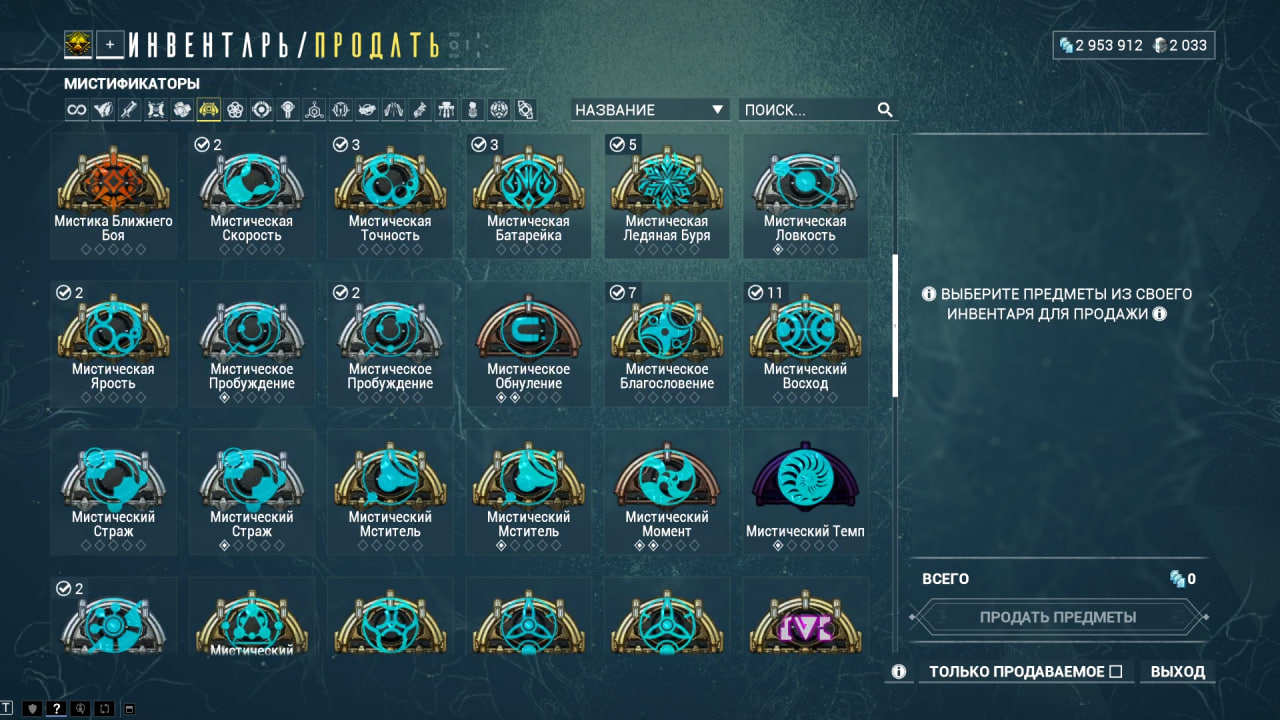This screenshot has height=720, width=1280.
Task: Click the Инвентарь breadcrumb in the header
Action: tap(210, 45)
